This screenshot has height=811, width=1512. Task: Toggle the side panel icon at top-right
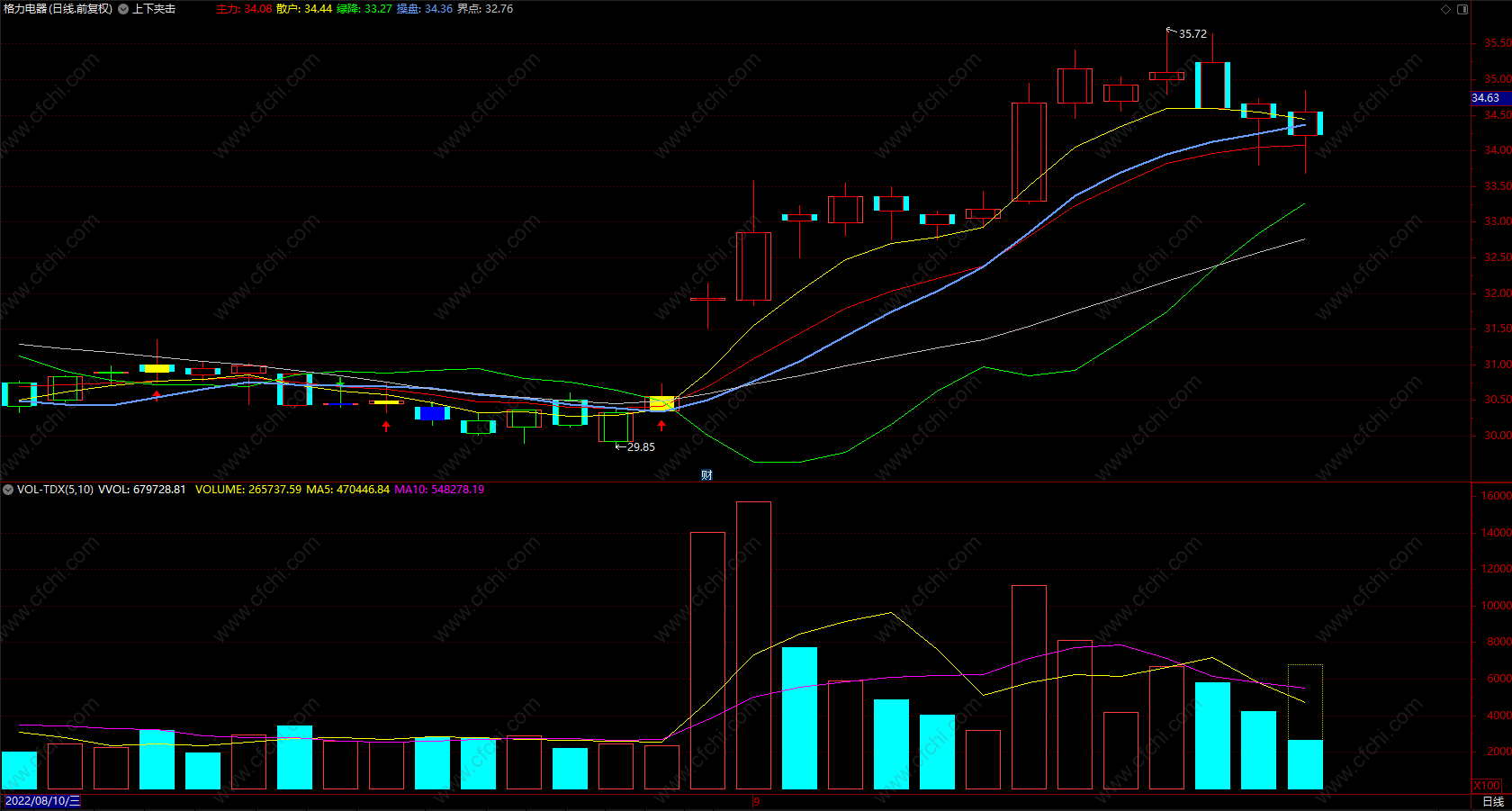[1462, 9]
